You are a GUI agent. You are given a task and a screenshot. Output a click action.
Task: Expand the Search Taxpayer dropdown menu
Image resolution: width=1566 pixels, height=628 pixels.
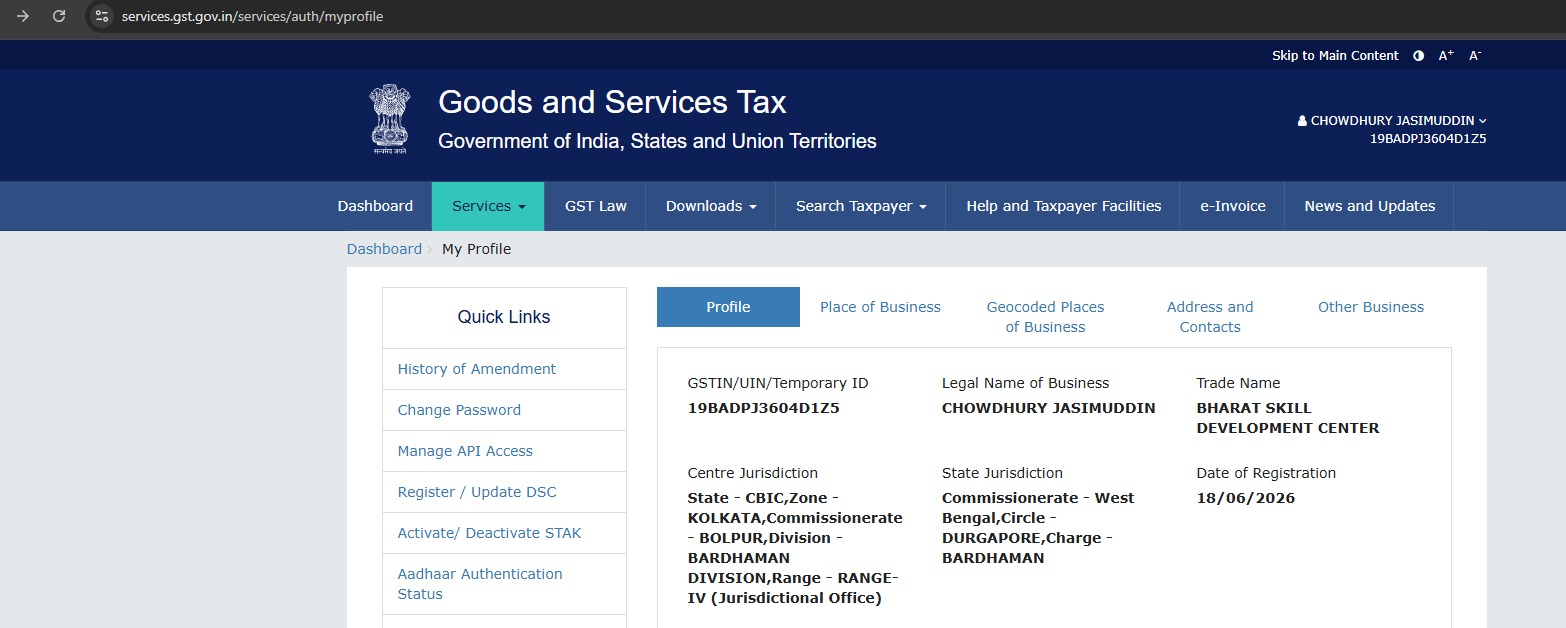(861, 206)
